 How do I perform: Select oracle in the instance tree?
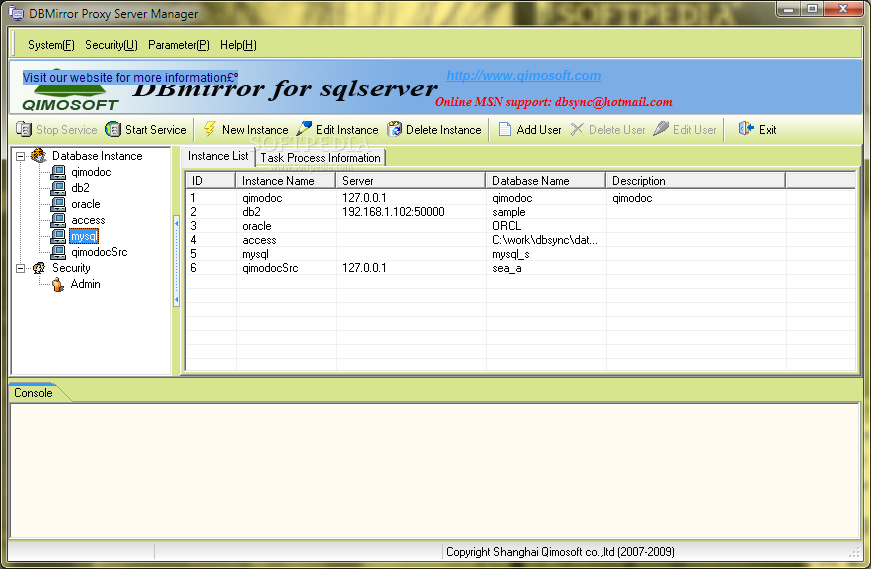[x=86, y=204]
